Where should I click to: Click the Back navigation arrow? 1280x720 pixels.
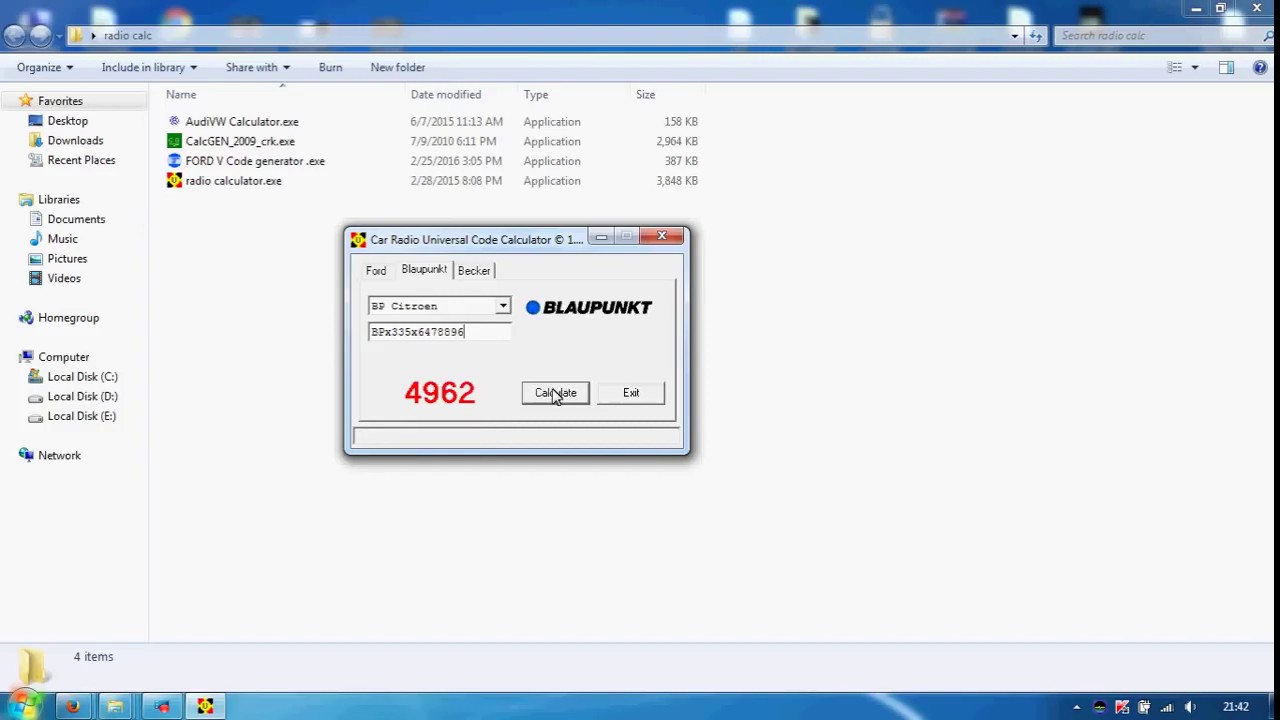[x=14, y=36]
